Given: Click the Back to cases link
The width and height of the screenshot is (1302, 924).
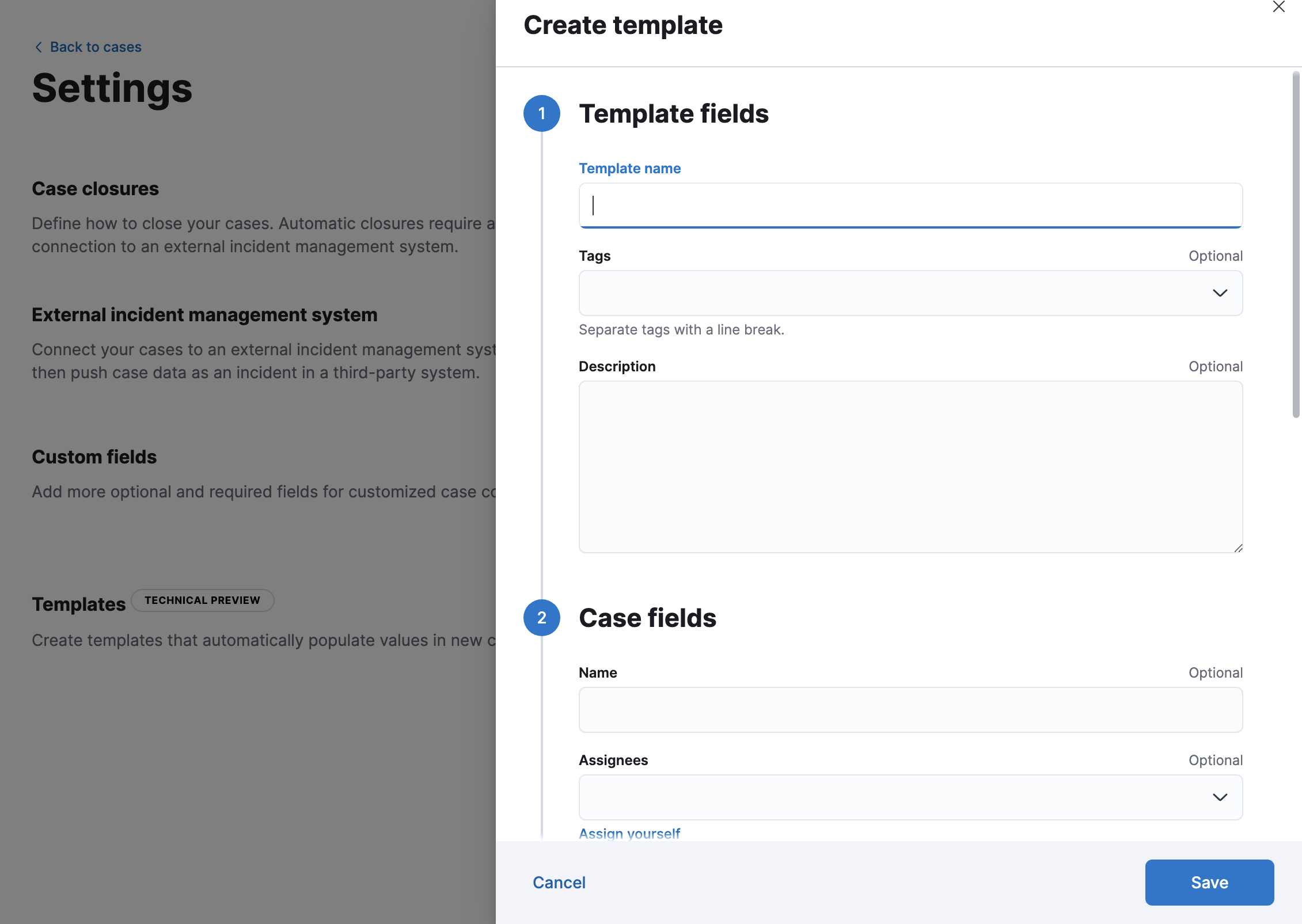Looking at the screenshot, I should tap(95, 47).
